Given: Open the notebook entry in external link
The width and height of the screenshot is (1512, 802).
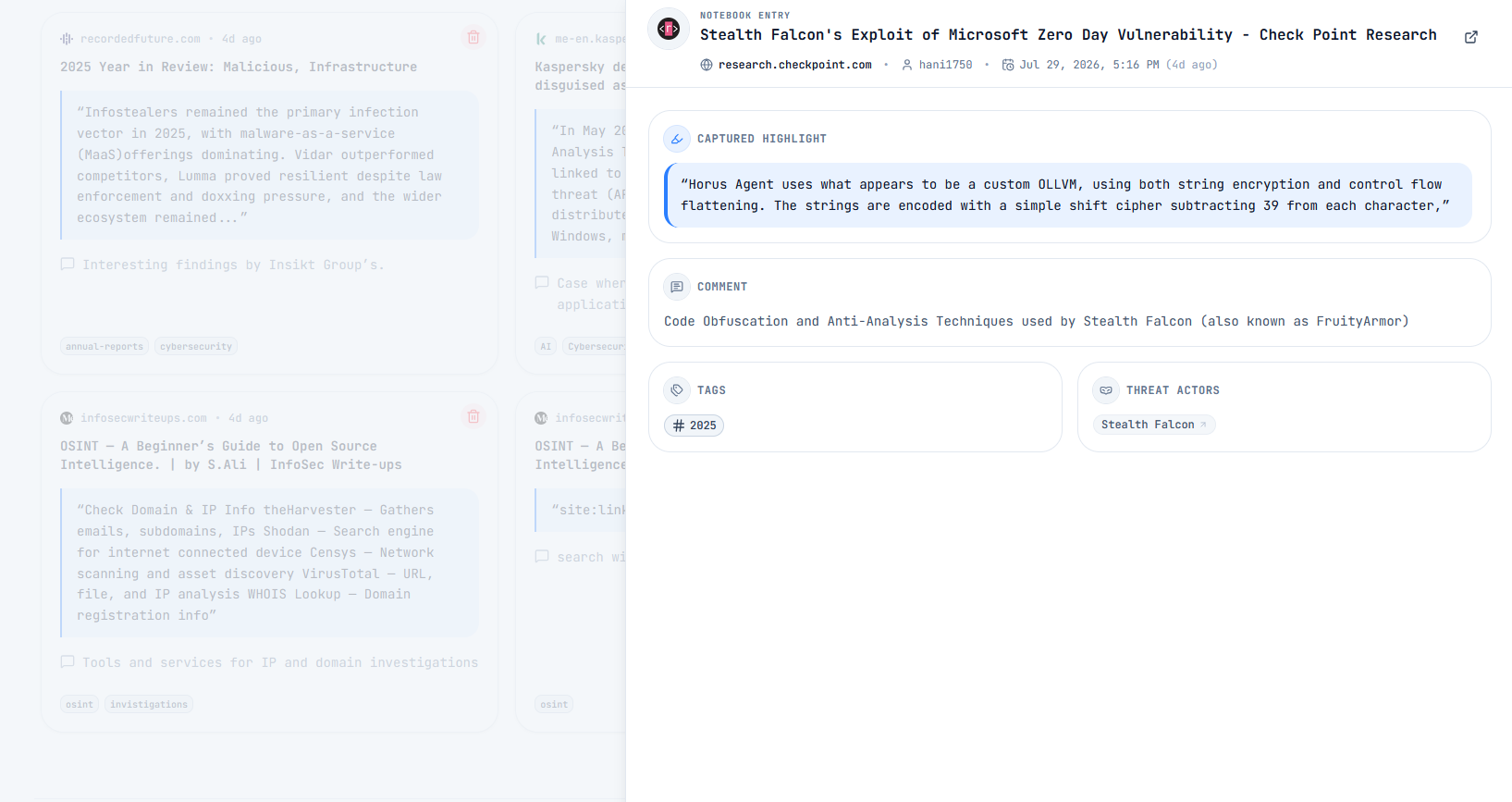Looking at the screenshot, I should 1471,37.
